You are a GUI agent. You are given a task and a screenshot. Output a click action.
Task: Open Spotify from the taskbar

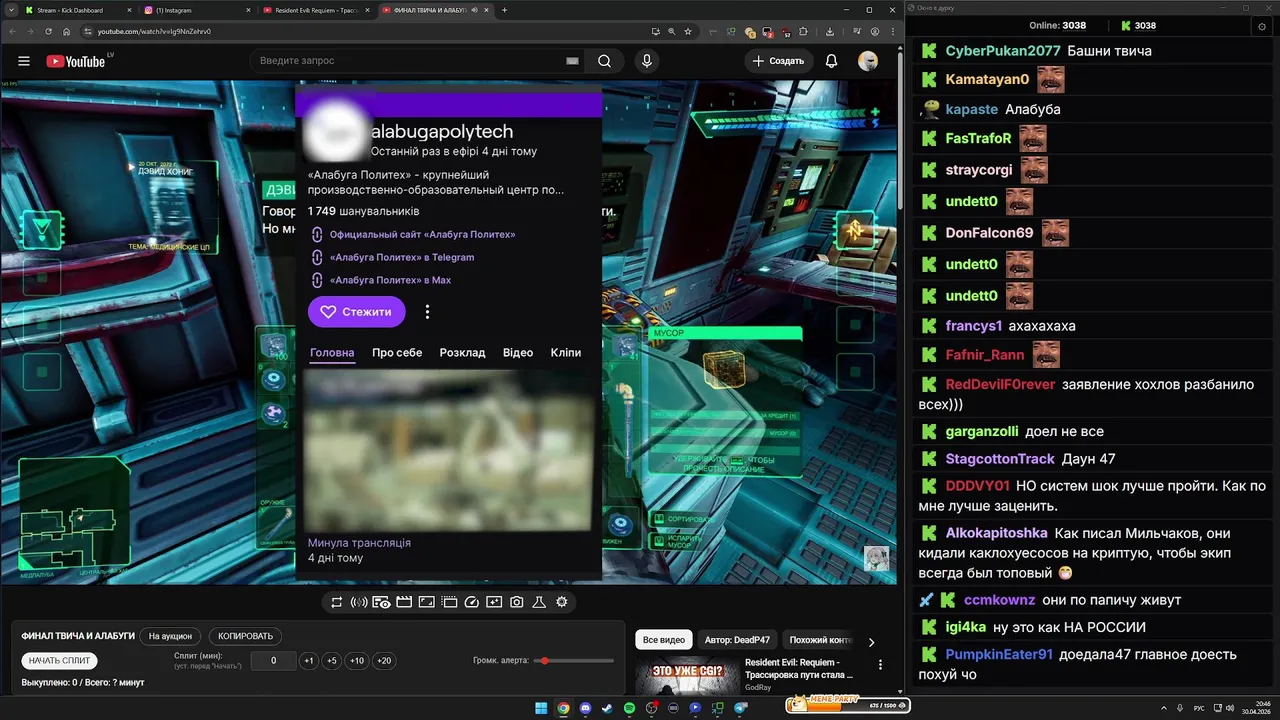pyautogui.click(x=629, y=708)
